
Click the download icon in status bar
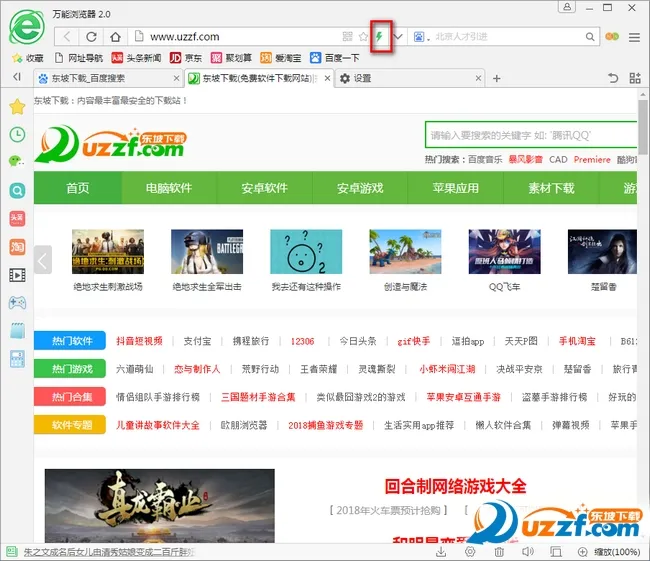[x=442, y=552]
